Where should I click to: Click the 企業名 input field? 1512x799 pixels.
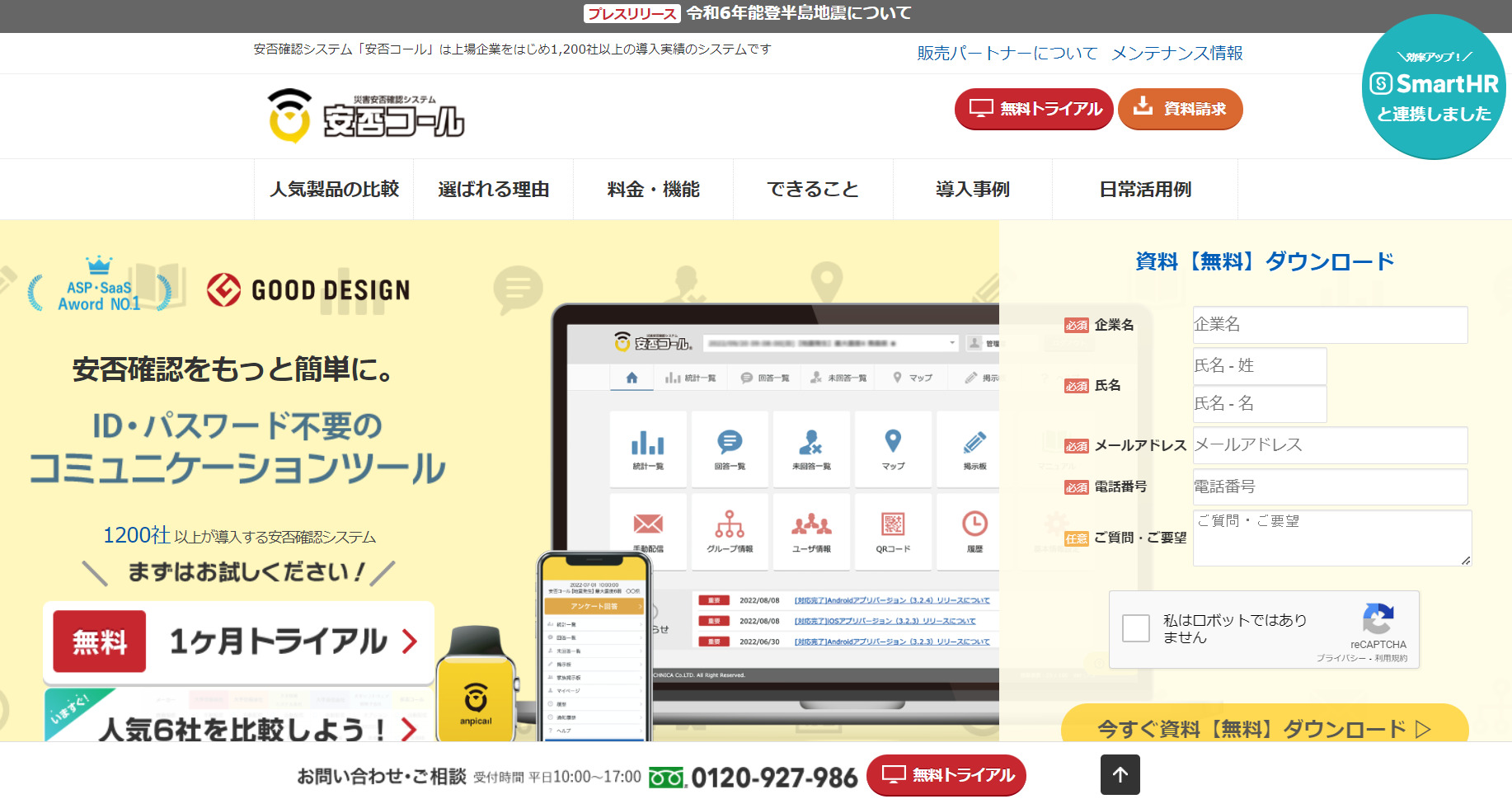point(1330,325)
